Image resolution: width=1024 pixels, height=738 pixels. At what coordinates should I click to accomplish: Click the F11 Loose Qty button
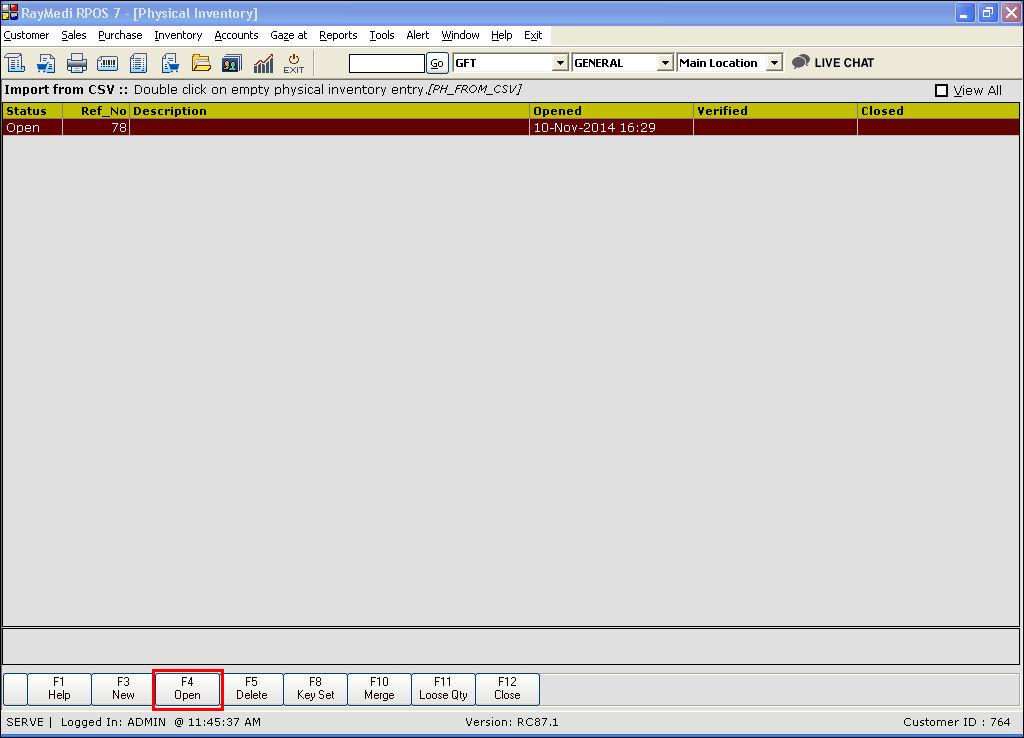tap(443, 689)
